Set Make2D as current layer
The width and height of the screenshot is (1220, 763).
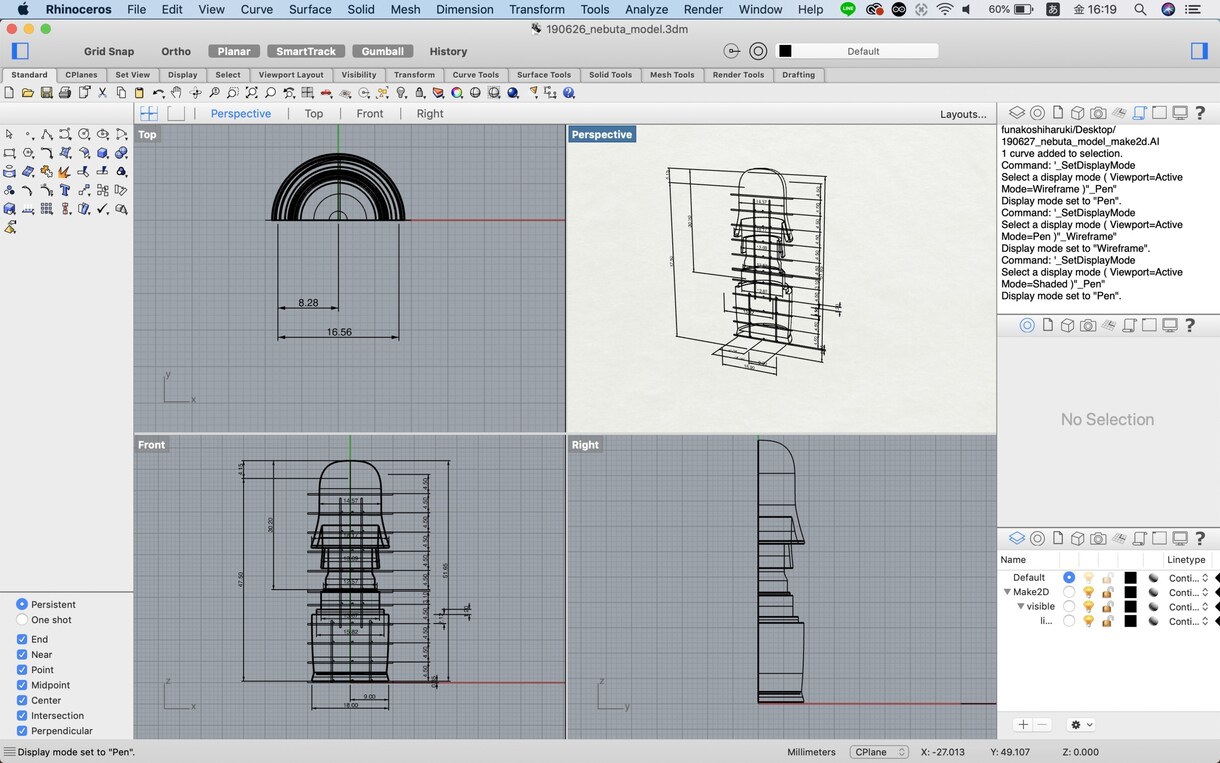(1069, 592)
